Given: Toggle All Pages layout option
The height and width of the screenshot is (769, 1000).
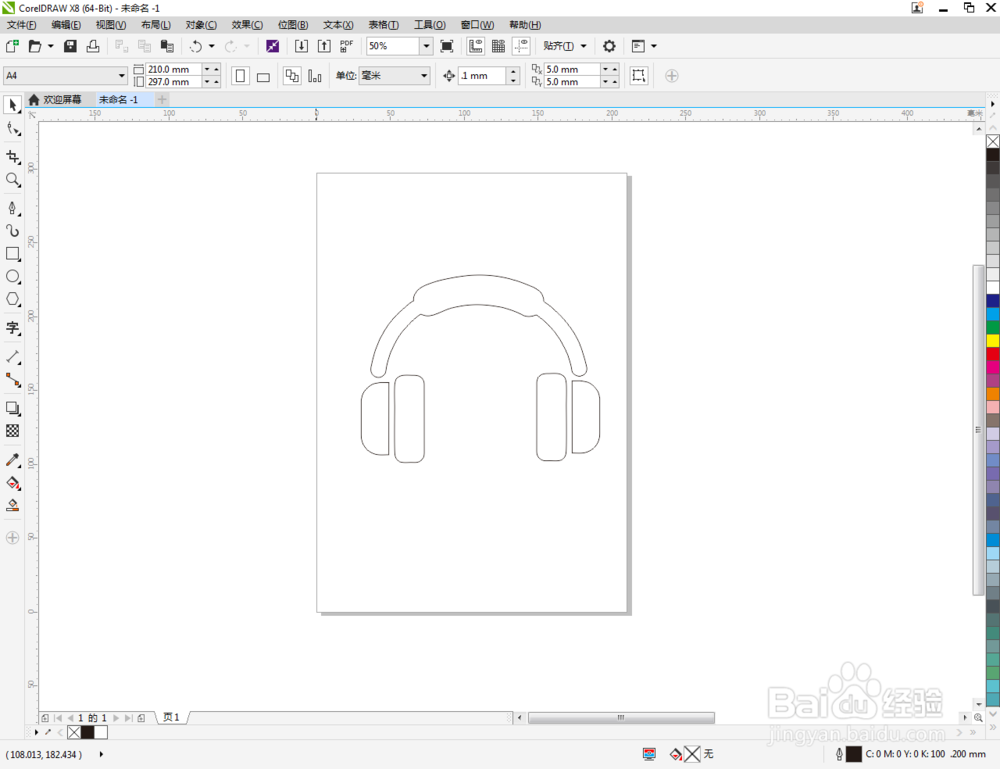Looking at the screenshot, I should (x=291, y=76).
